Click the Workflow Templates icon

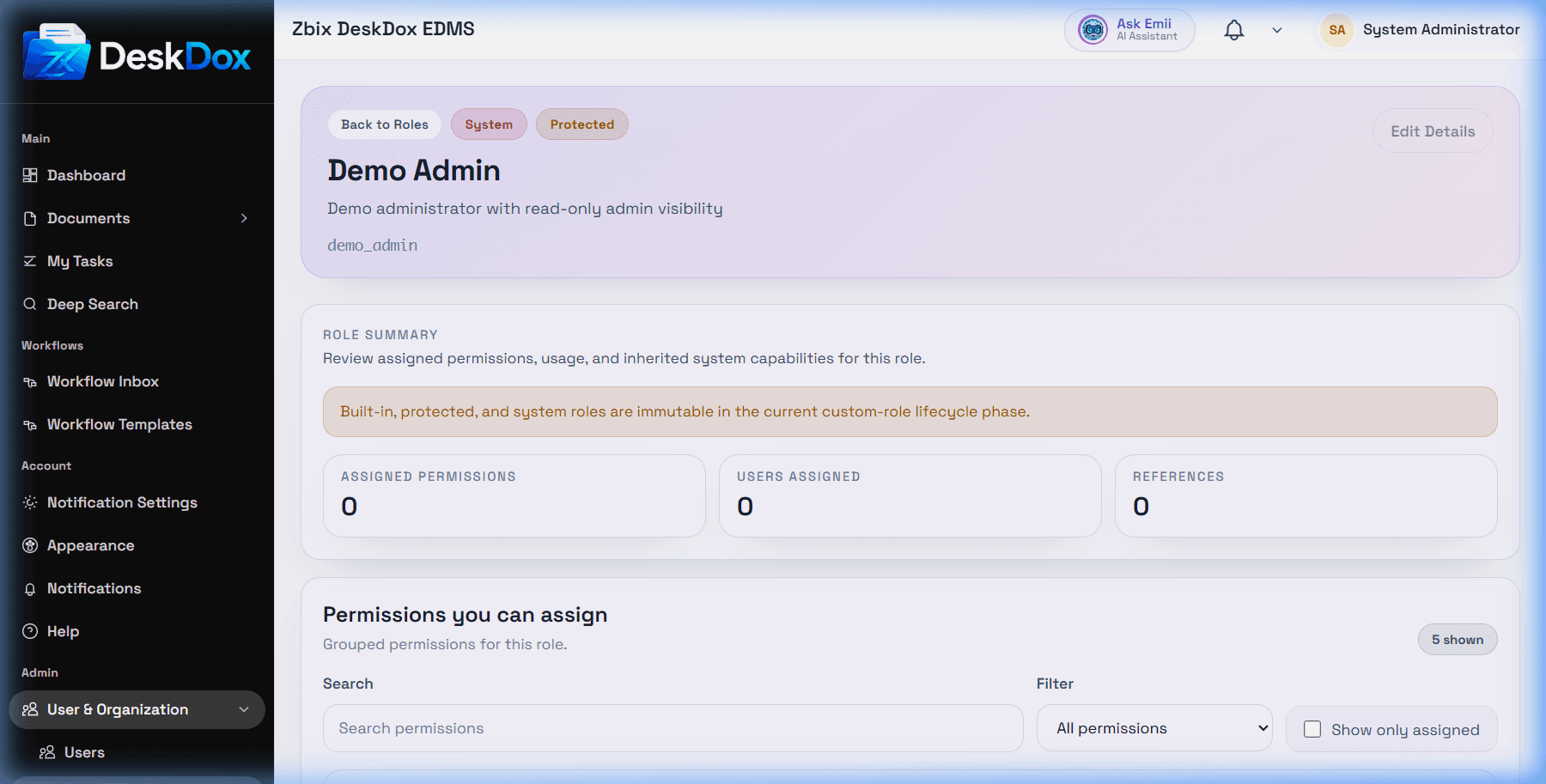point(30,424)
